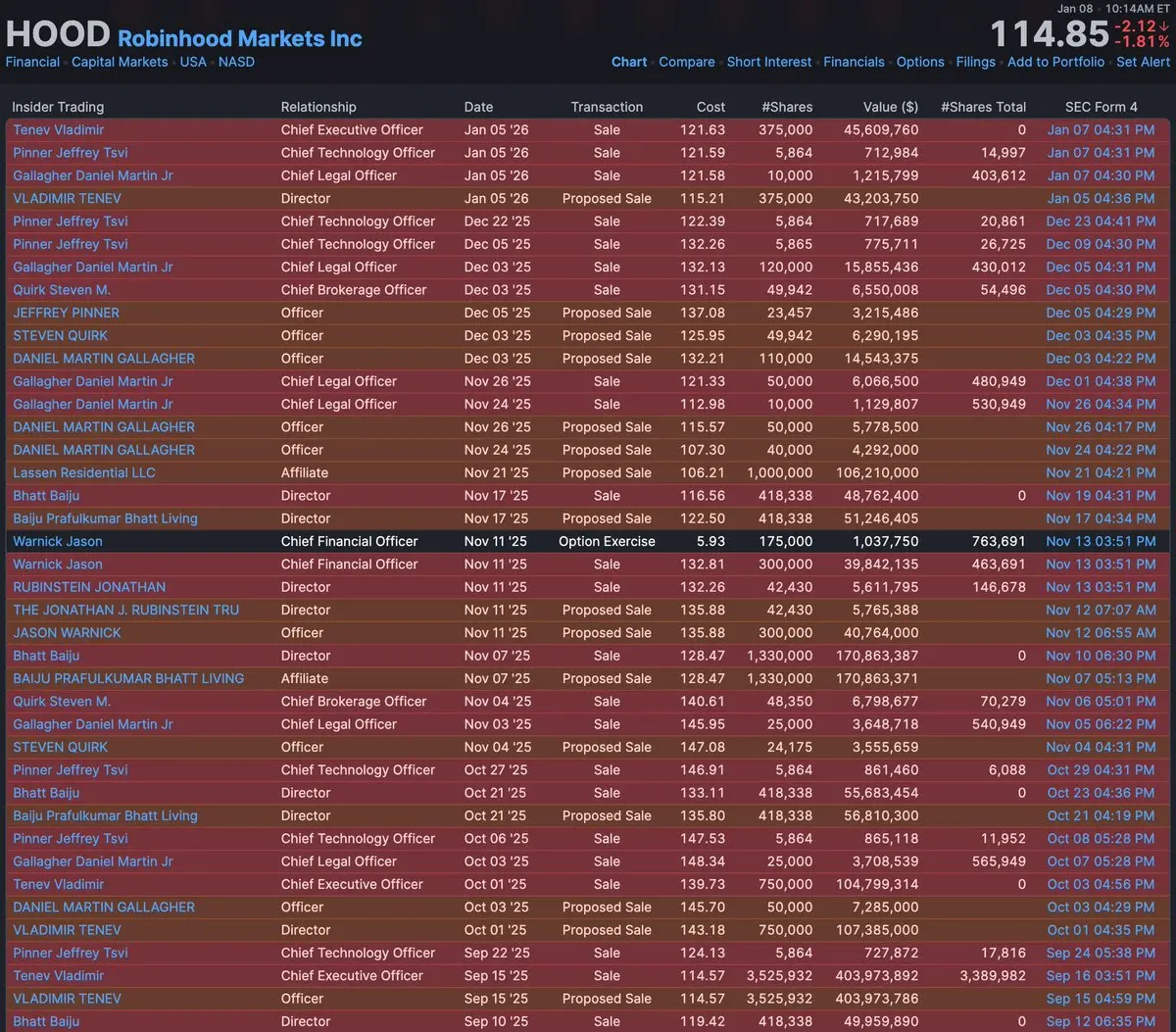The height and width of the screenshot is (1032, 1176).
Task: Open SEC filing Oct 29 04:31 PM
Action: tap(1101, 770)
